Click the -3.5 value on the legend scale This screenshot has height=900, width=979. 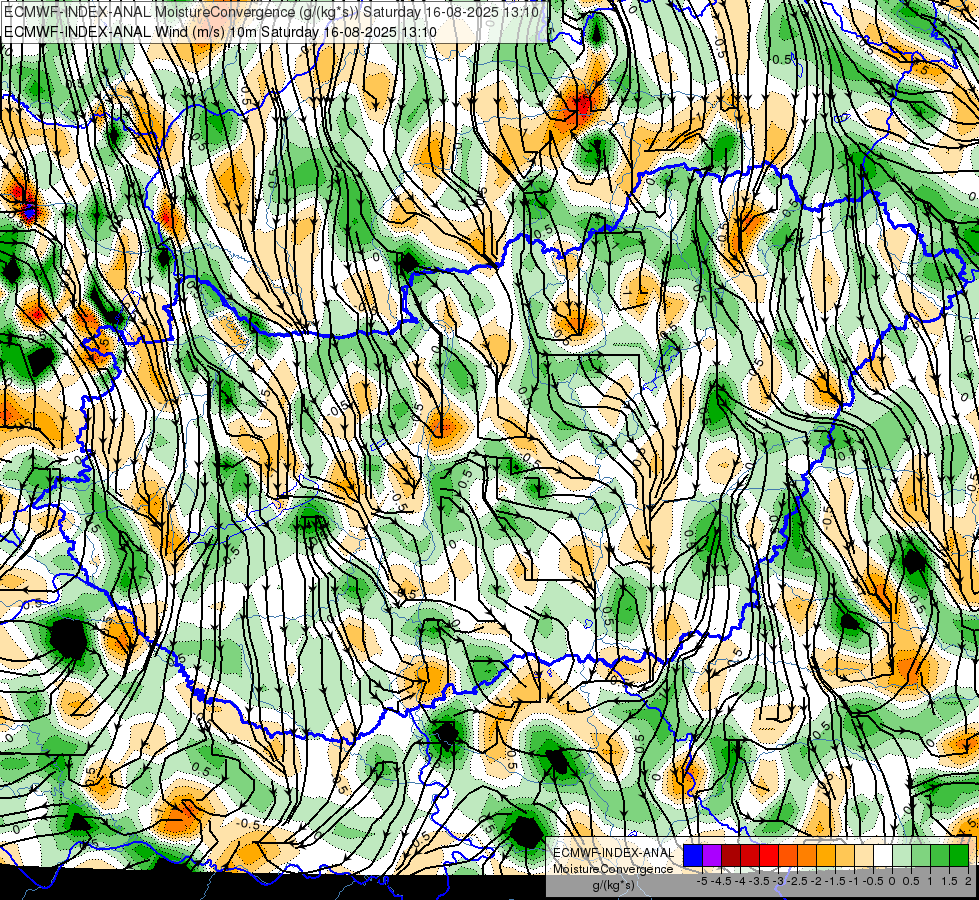coord(759,881)
